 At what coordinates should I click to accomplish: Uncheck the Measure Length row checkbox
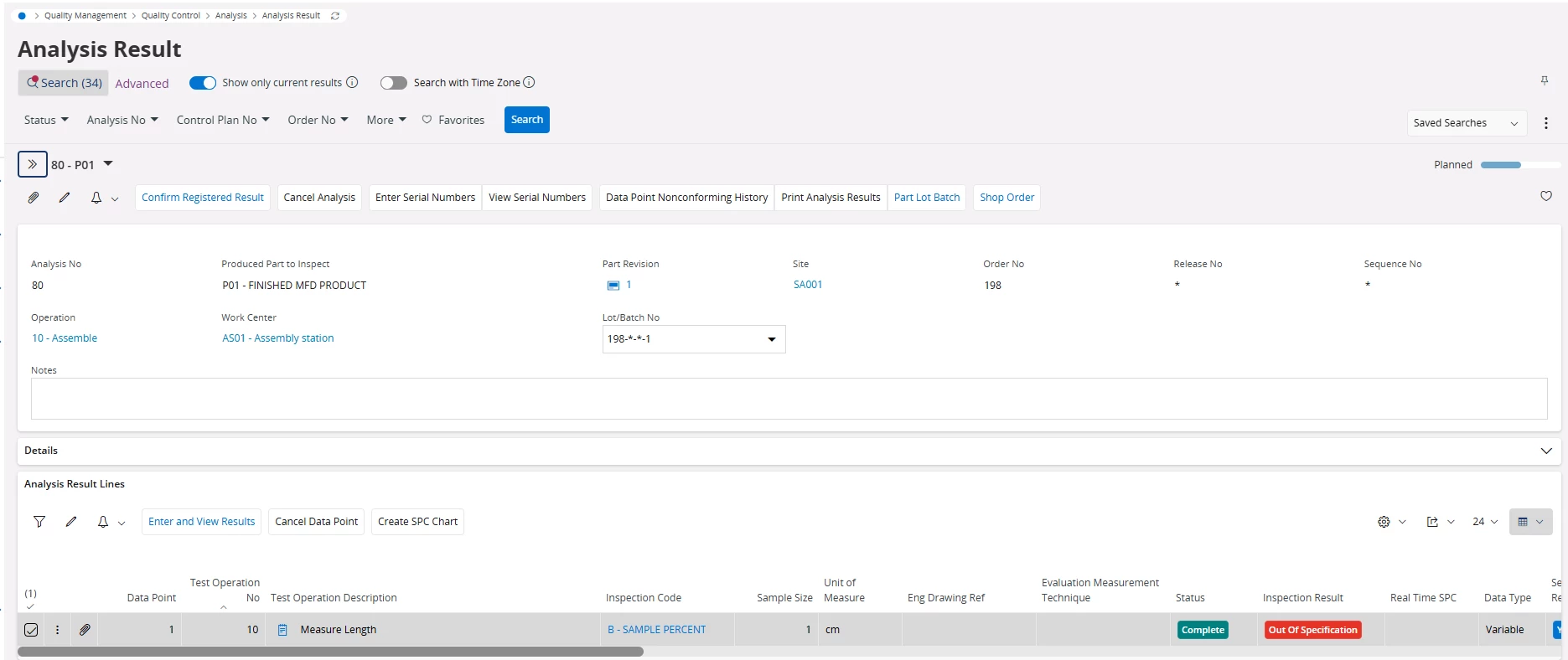point(31,630)
